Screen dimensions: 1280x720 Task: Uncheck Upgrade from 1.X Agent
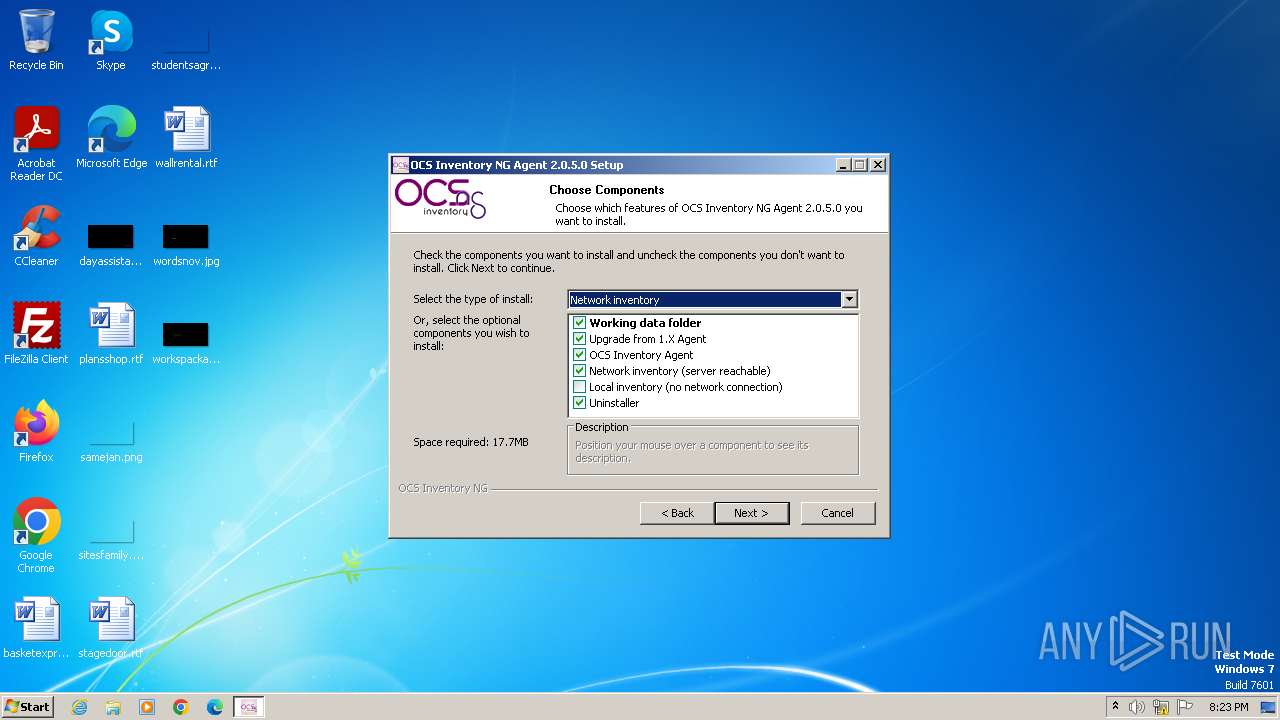tap(579, 339)
